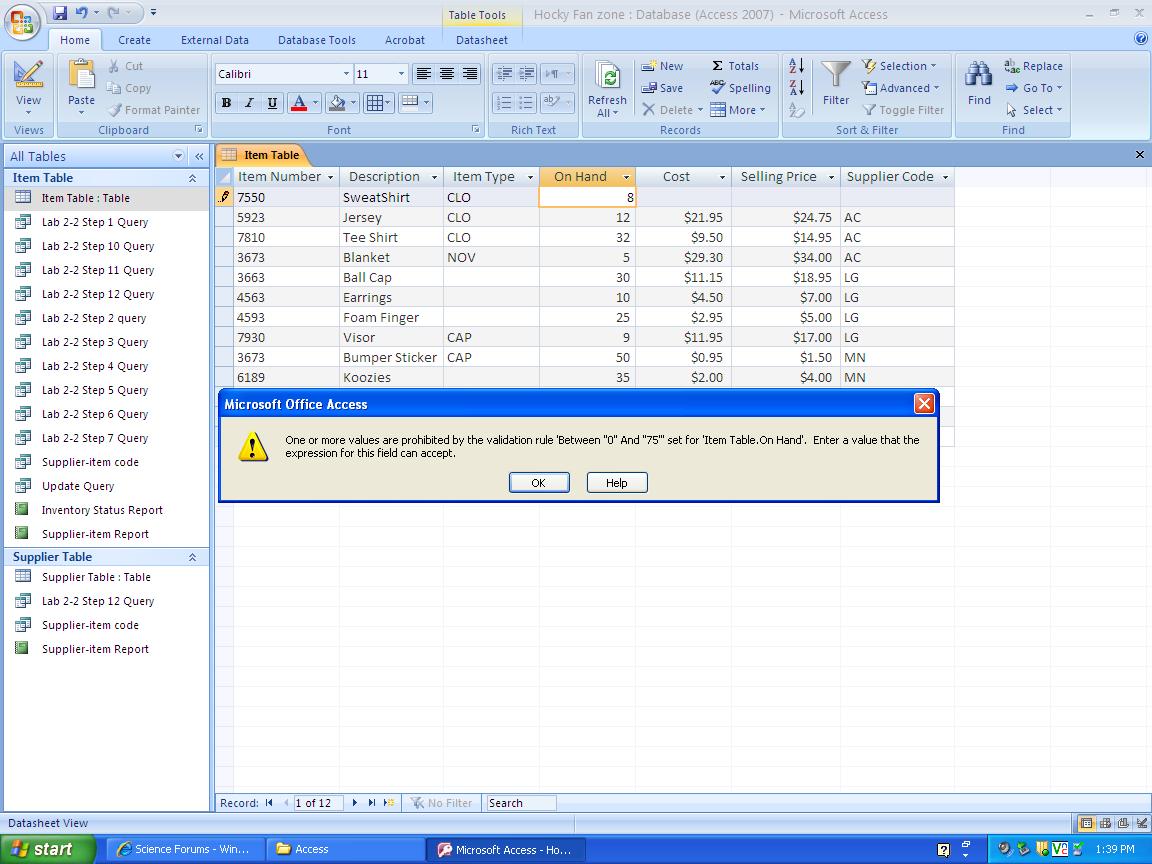Click Save record in Records group
The image size is (1152, 864).
pos(662,88)
